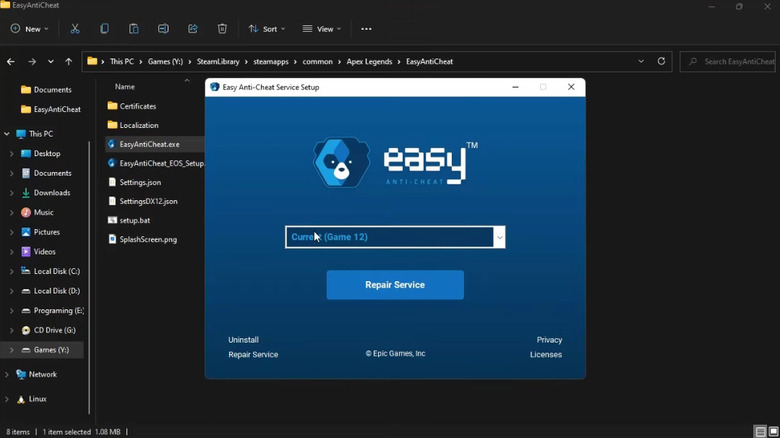
Task: Open the Privacy link
Action: [x=549, y=340]
